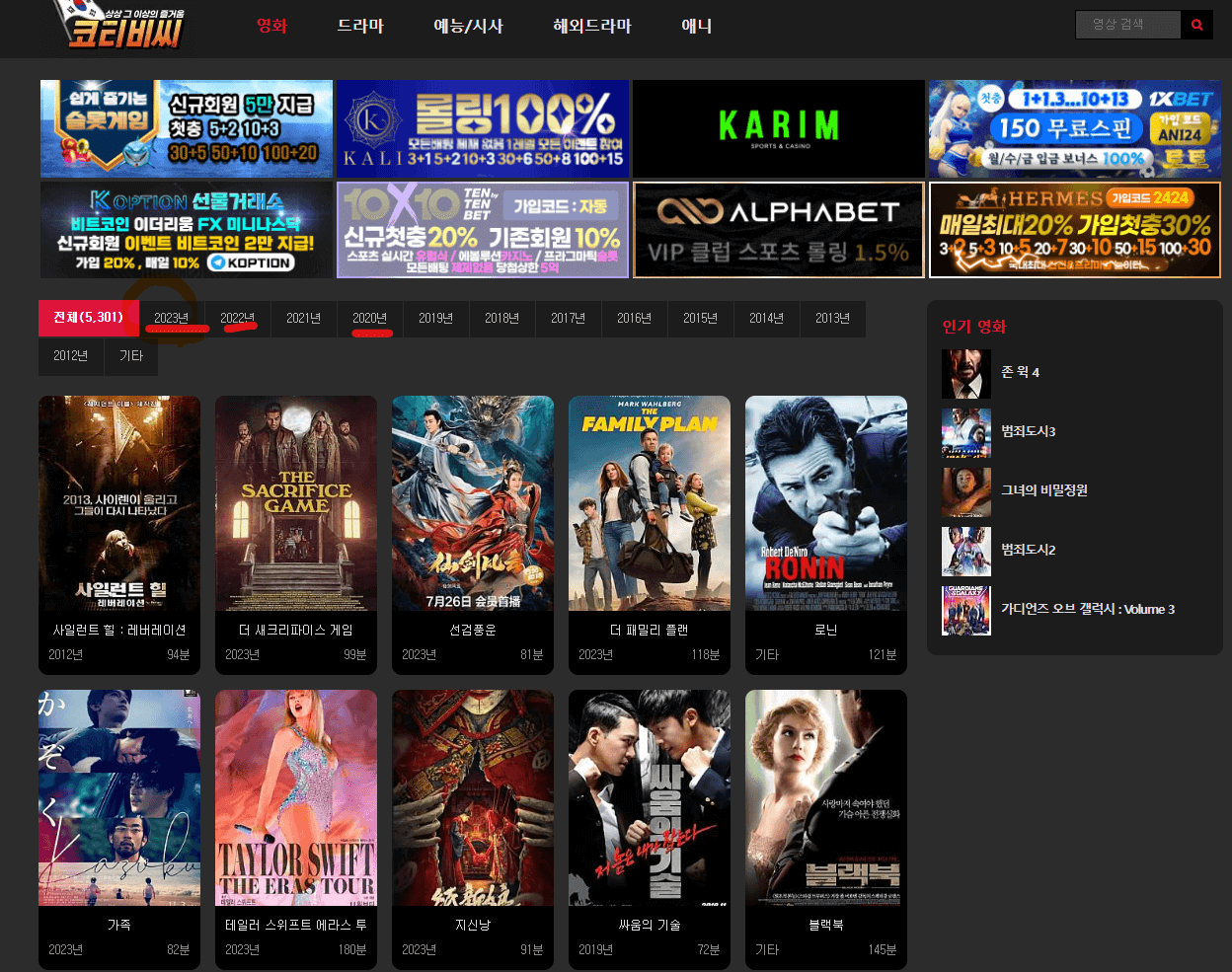Filter movies by 2021년

tap(303, 318)
